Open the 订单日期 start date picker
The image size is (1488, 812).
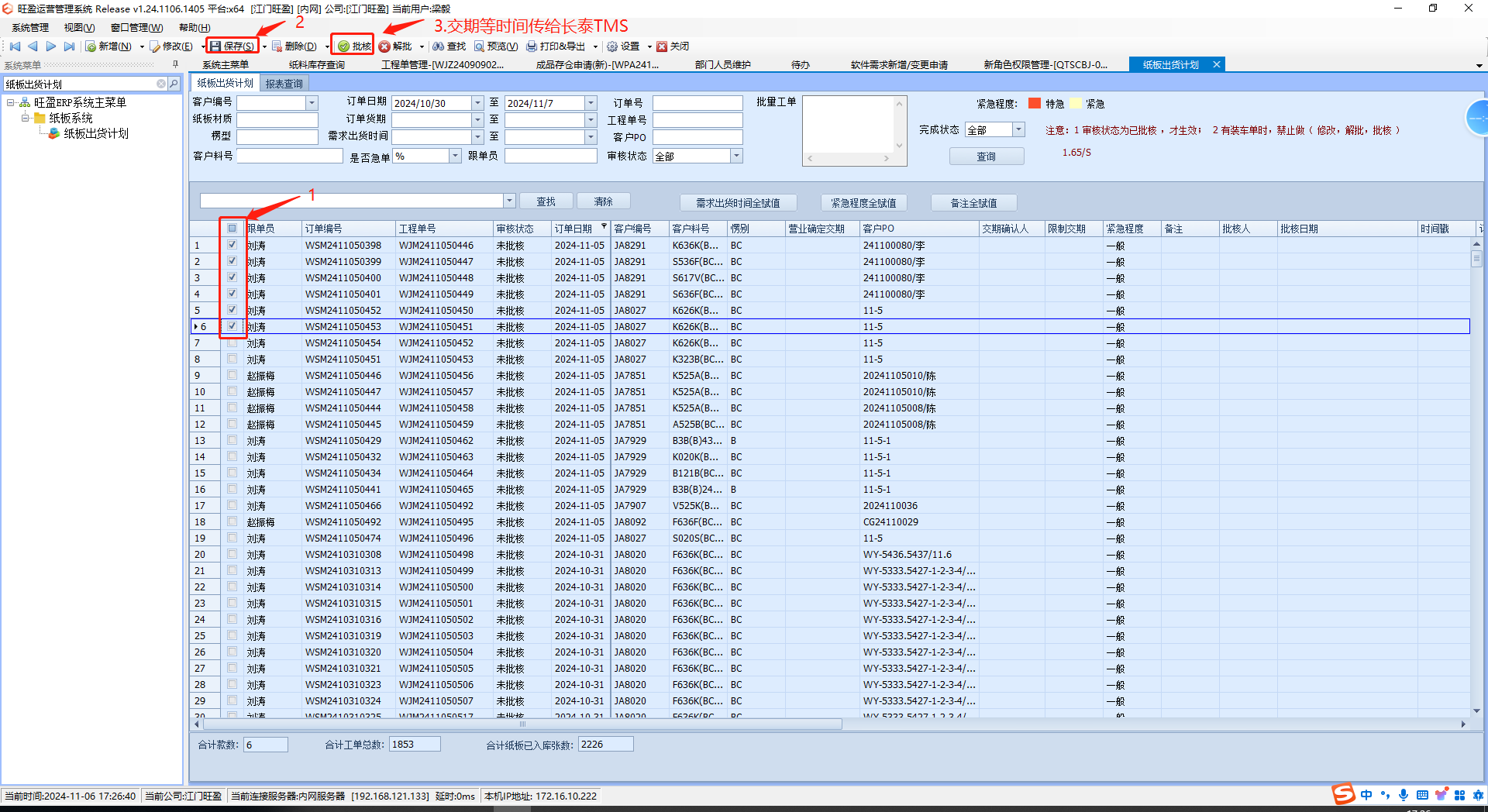click(477, 103)
